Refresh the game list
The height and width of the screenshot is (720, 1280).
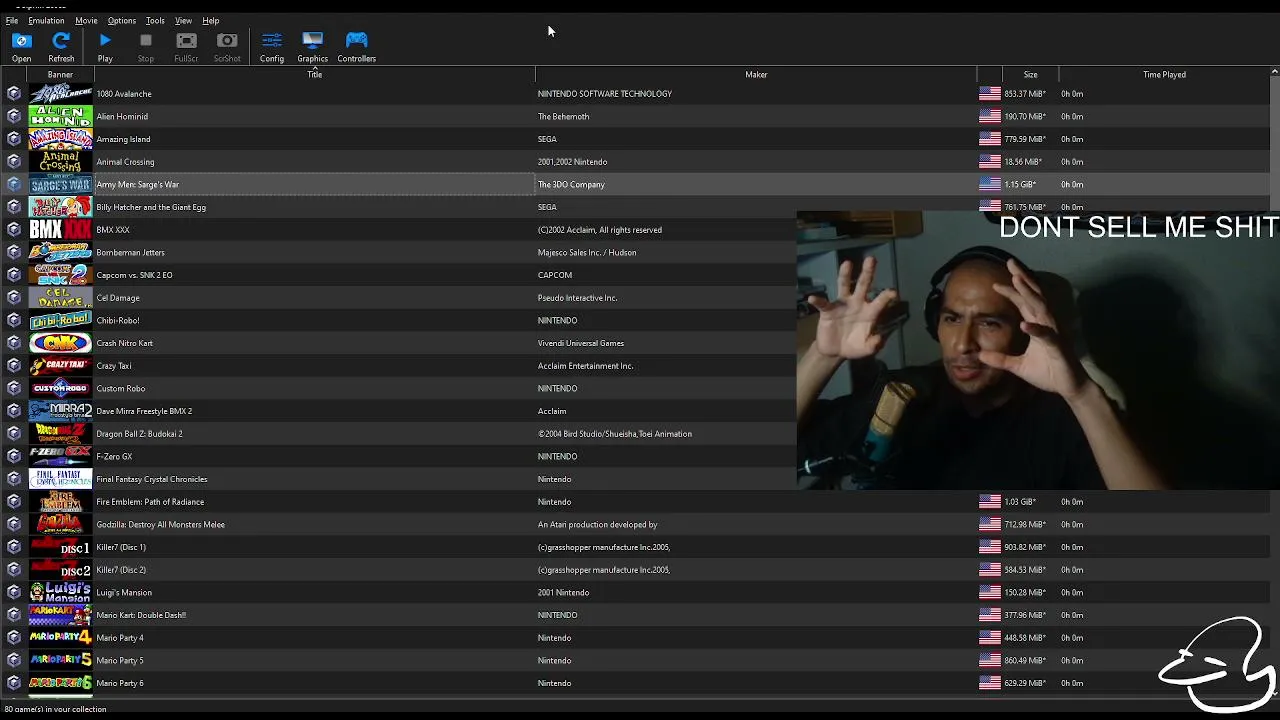point(61,46)
